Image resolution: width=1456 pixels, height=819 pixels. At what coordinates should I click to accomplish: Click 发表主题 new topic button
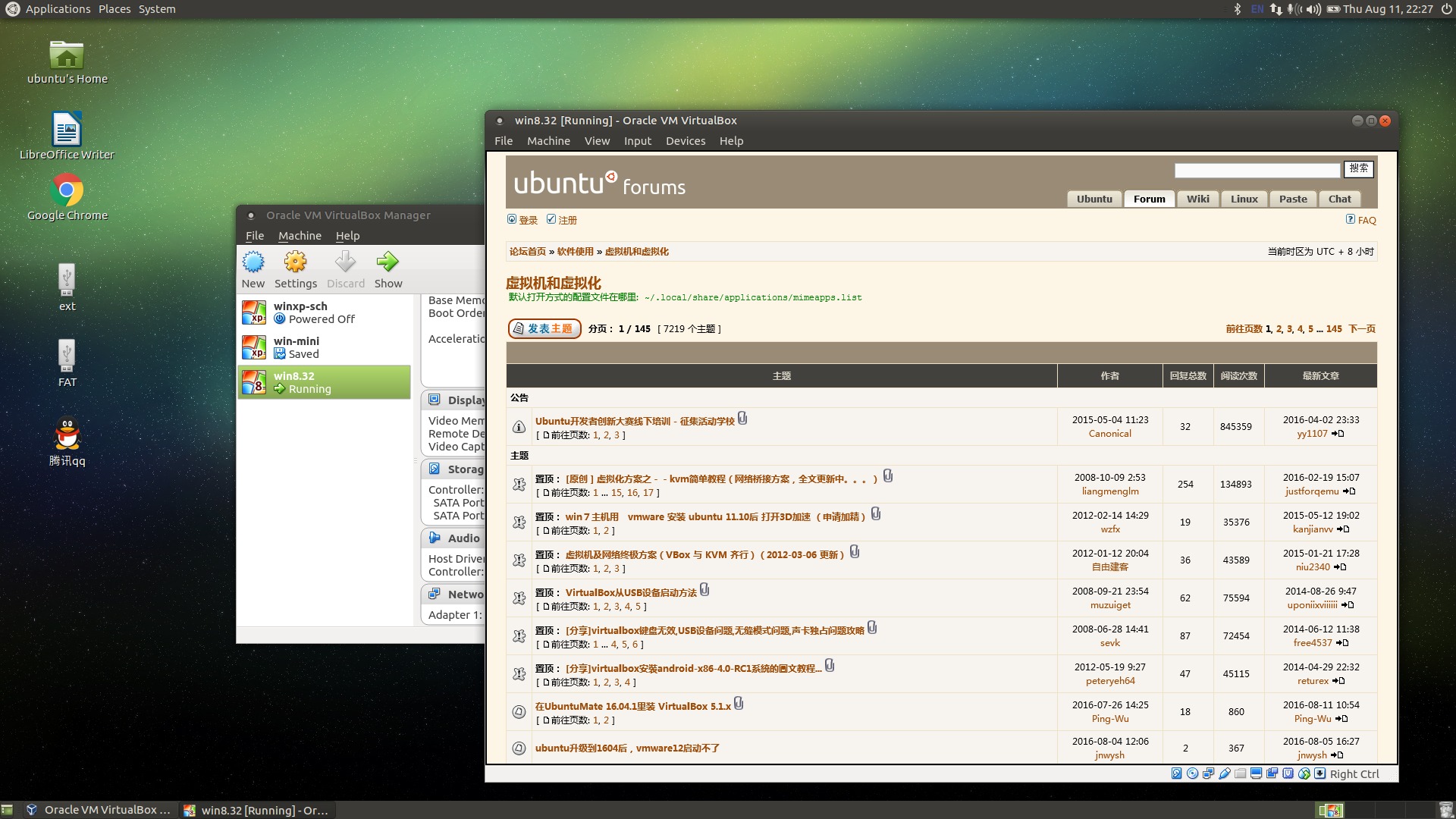tap(544, 328)
